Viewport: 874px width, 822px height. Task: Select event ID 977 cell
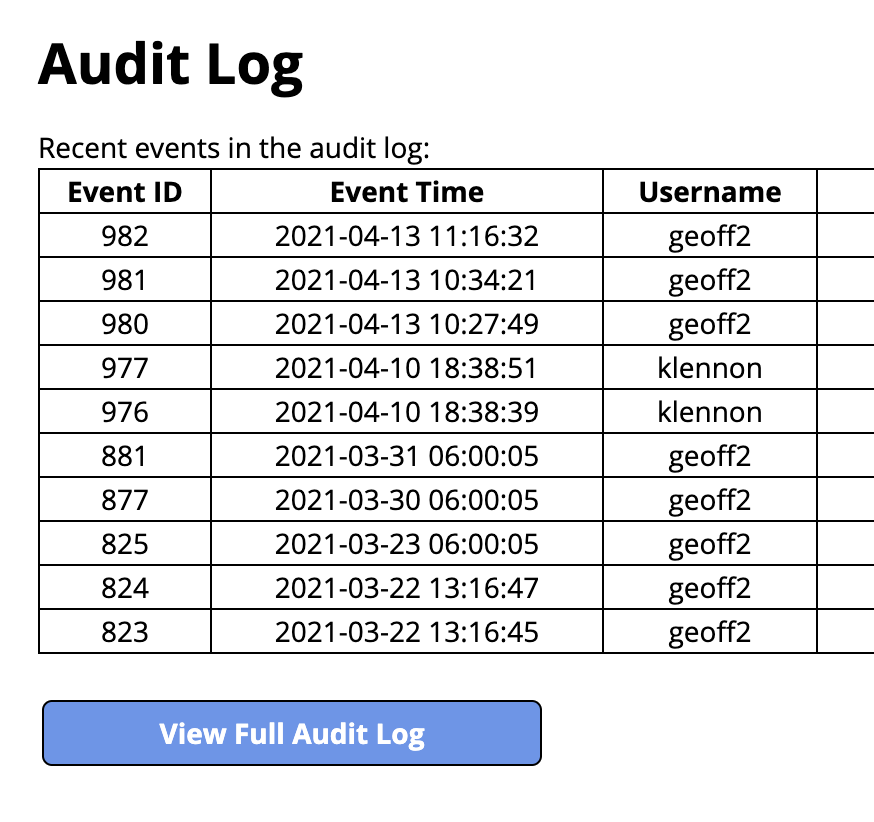click(125, 368)
